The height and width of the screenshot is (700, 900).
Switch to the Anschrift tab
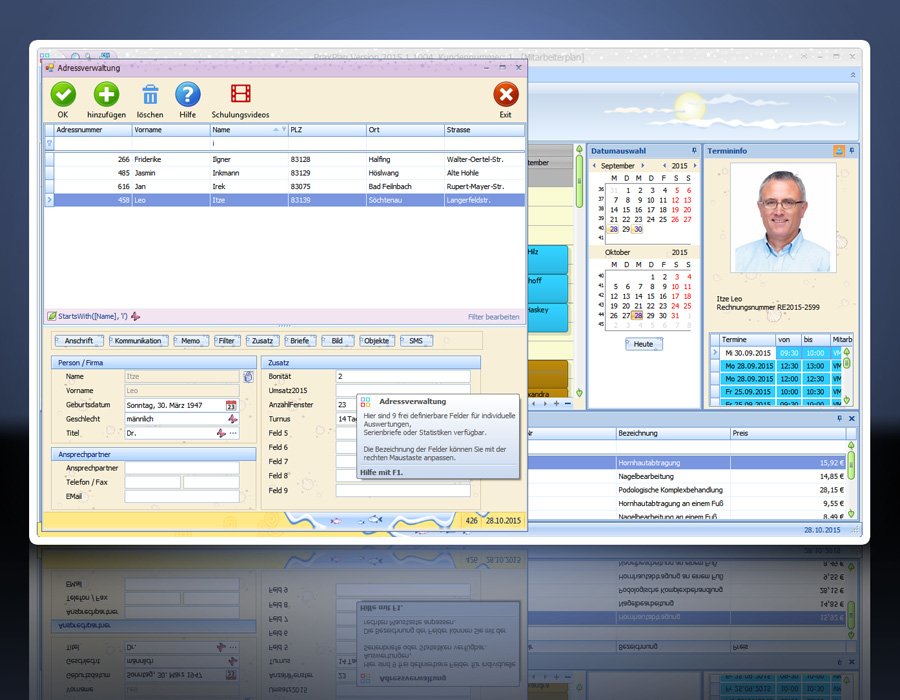tap(79, 341)
